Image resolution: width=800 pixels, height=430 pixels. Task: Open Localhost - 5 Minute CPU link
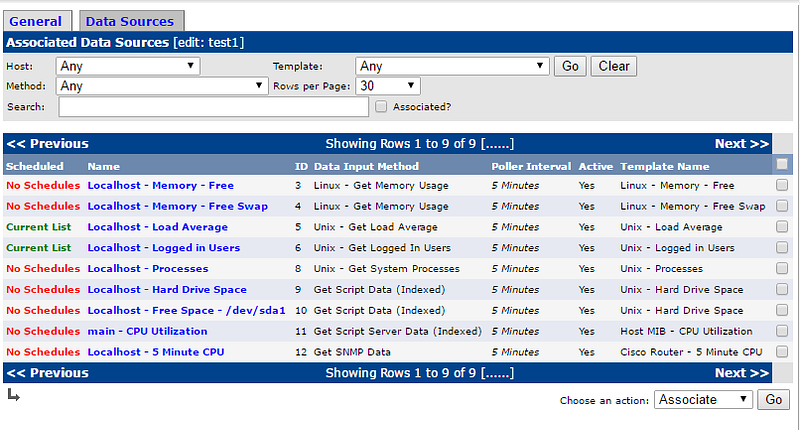point(156,352)
